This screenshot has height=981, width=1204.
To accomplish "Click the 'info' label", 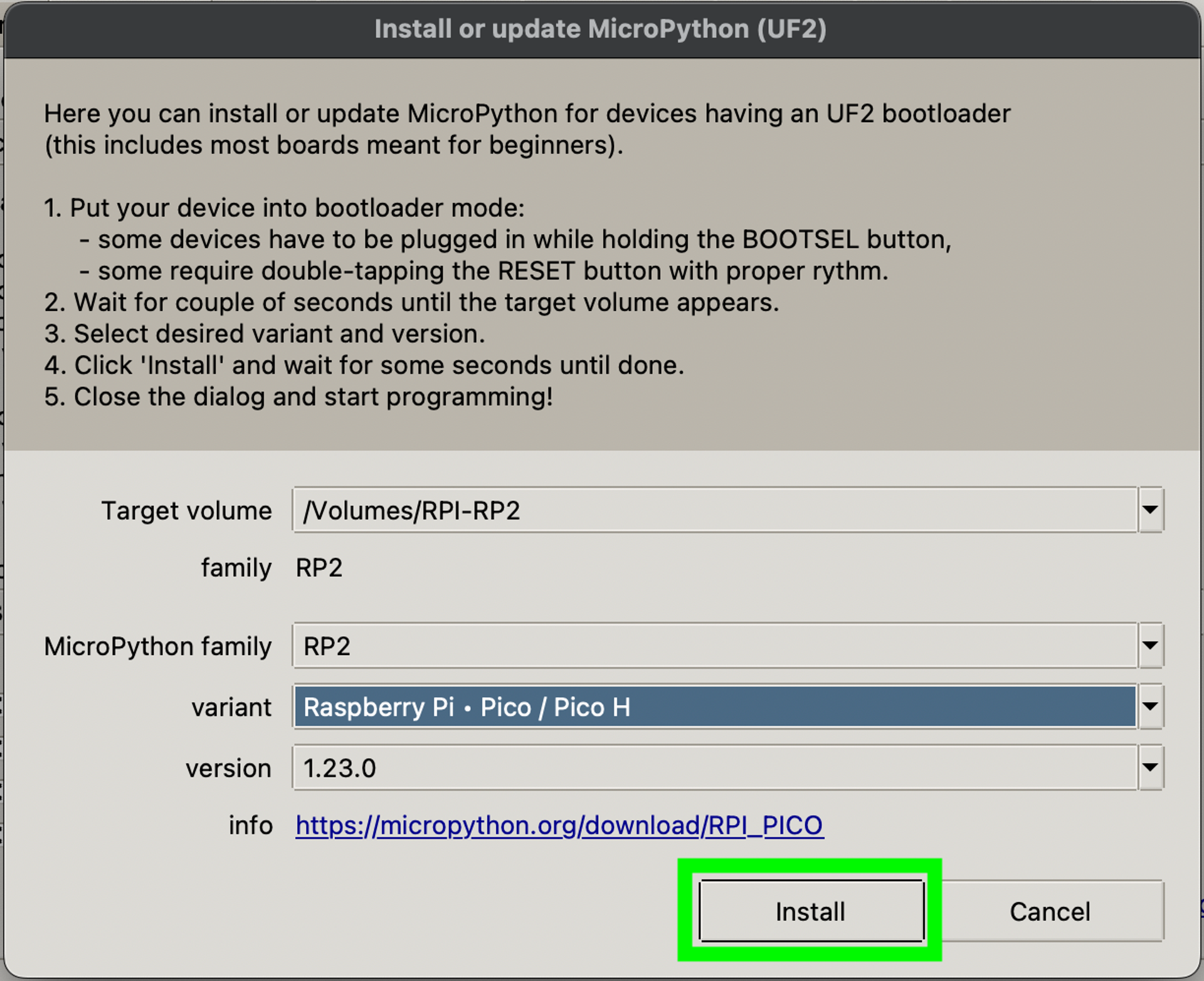I will pyautogui.click(x=250, y=825).
